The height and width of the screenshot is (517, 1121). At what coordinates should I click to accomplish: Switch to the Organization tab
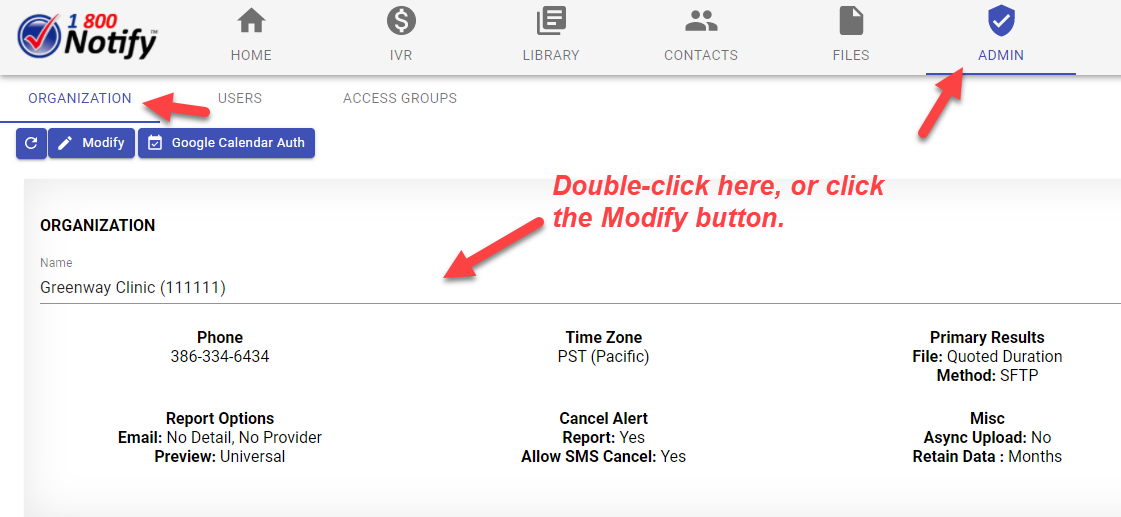point(80,98)
